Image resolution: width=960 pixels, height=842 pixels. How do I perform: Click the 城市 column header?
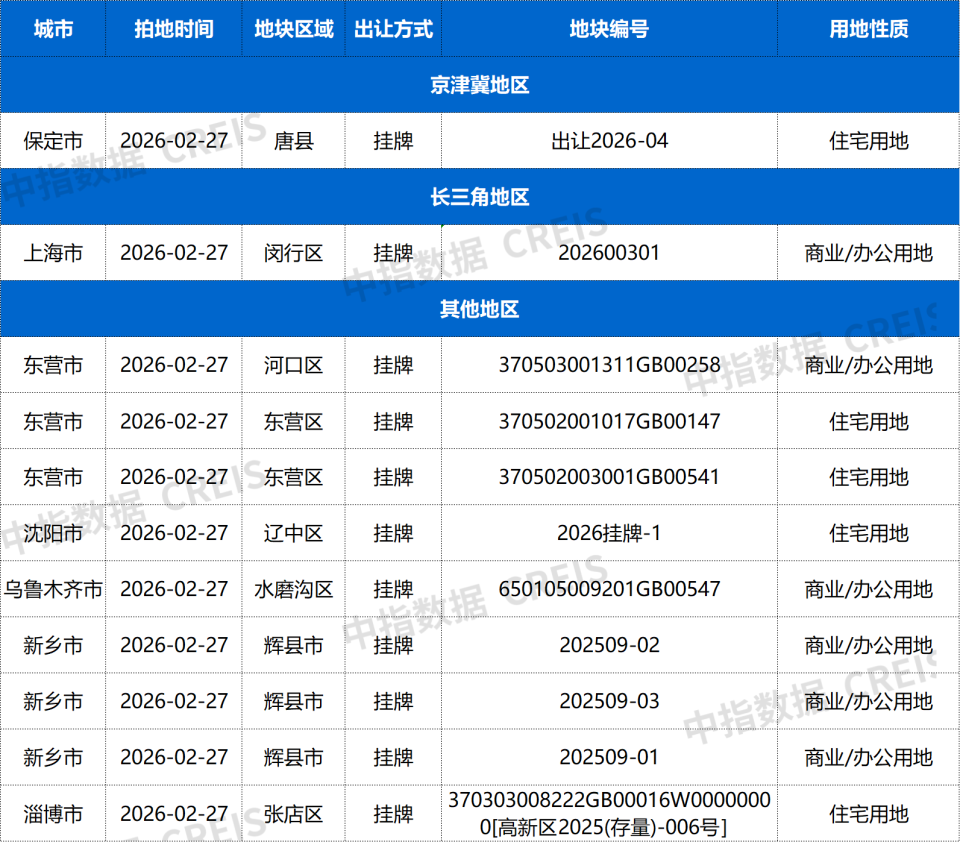point(53,30)
